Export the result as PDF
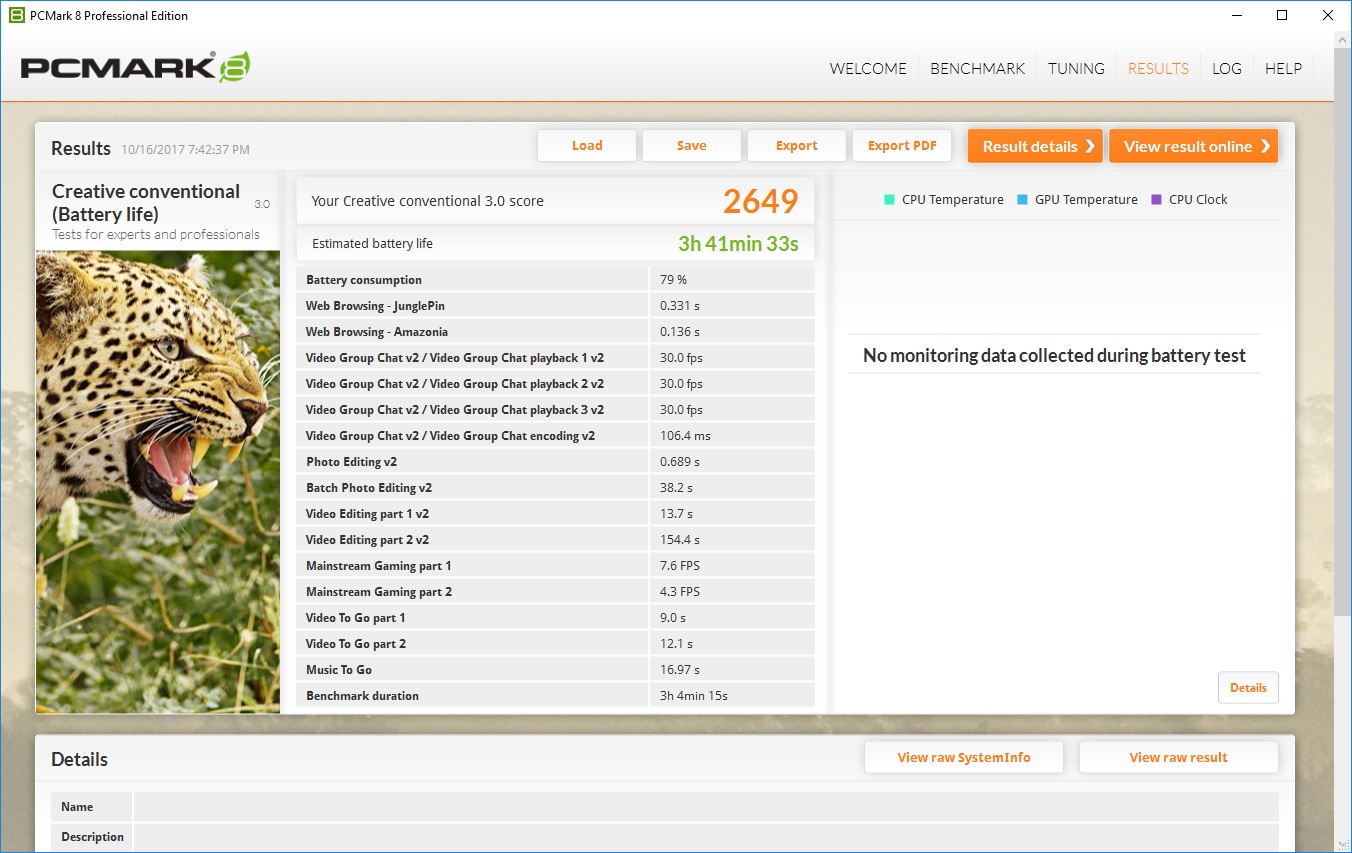 tap(902, 146)
